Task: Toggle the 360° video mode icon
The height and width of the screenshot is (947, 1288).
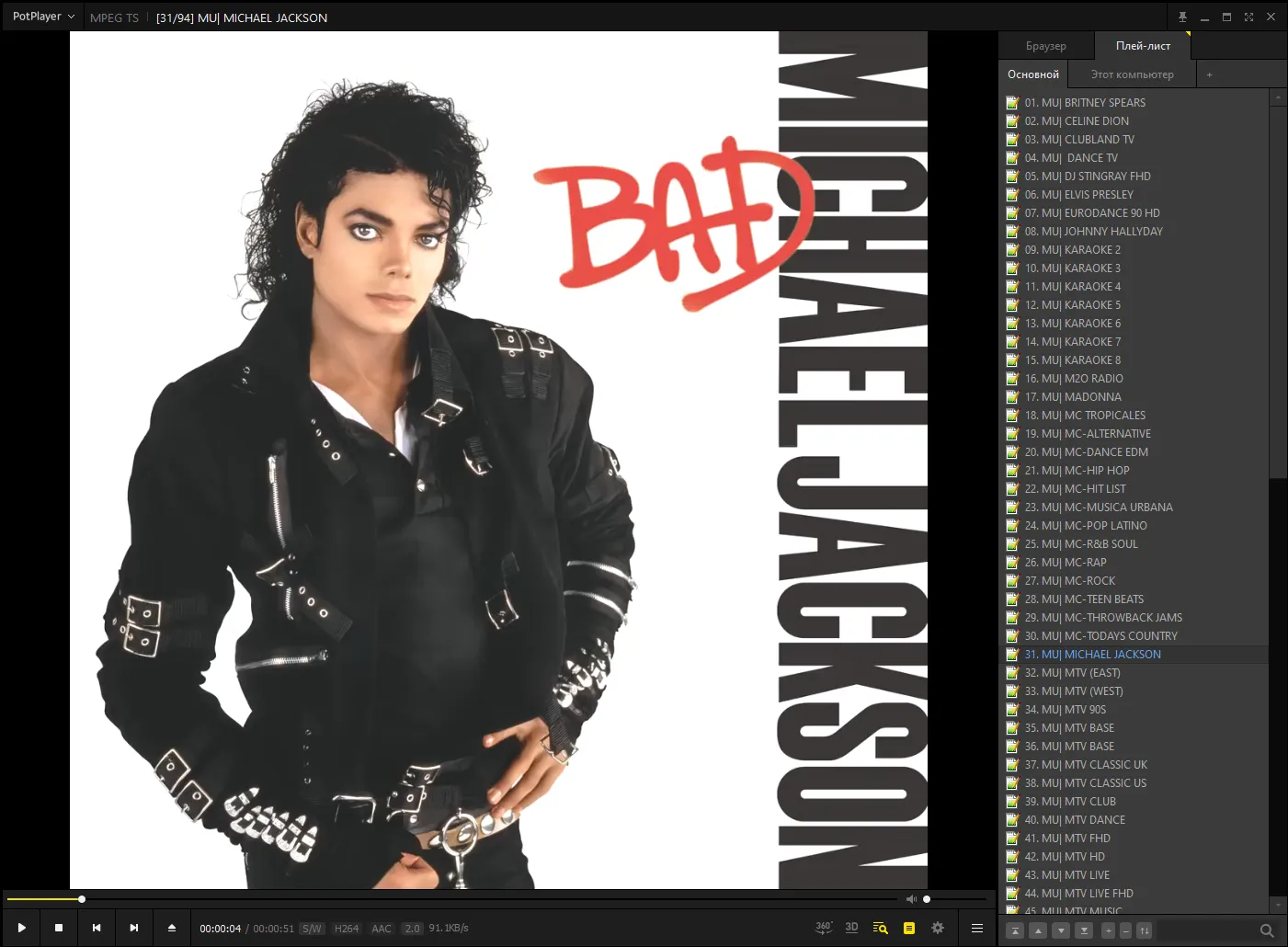Action: click(x=824, y=928)
